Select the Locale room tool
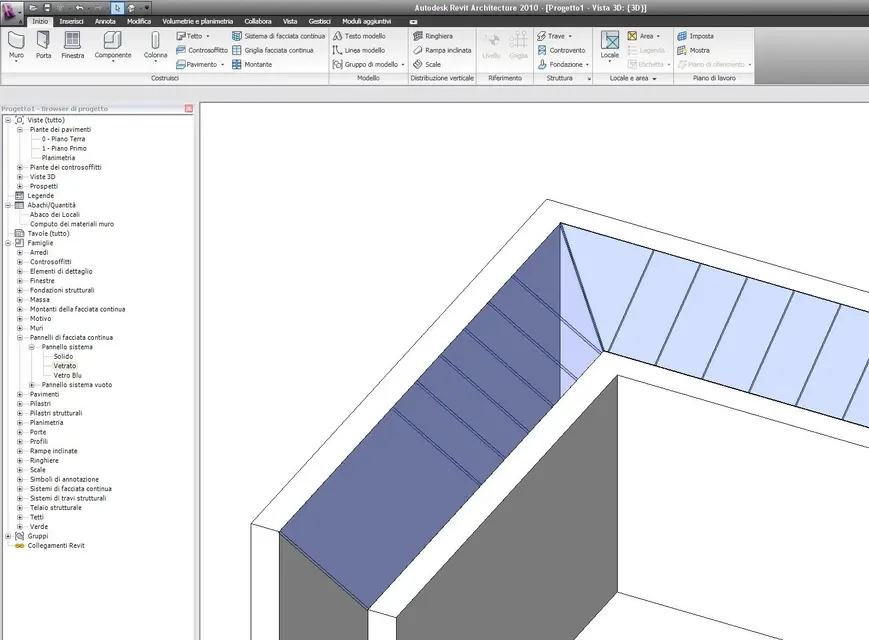This screenshot has width=869, height=640. click(610, 40)
